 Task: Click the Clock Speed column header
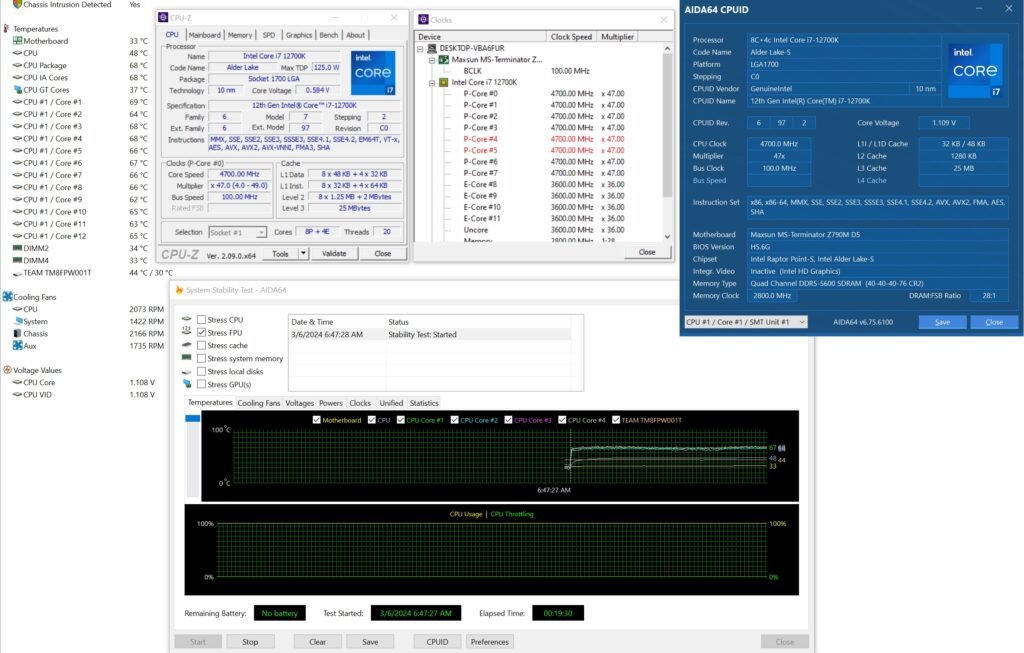[x=571, y=37]
